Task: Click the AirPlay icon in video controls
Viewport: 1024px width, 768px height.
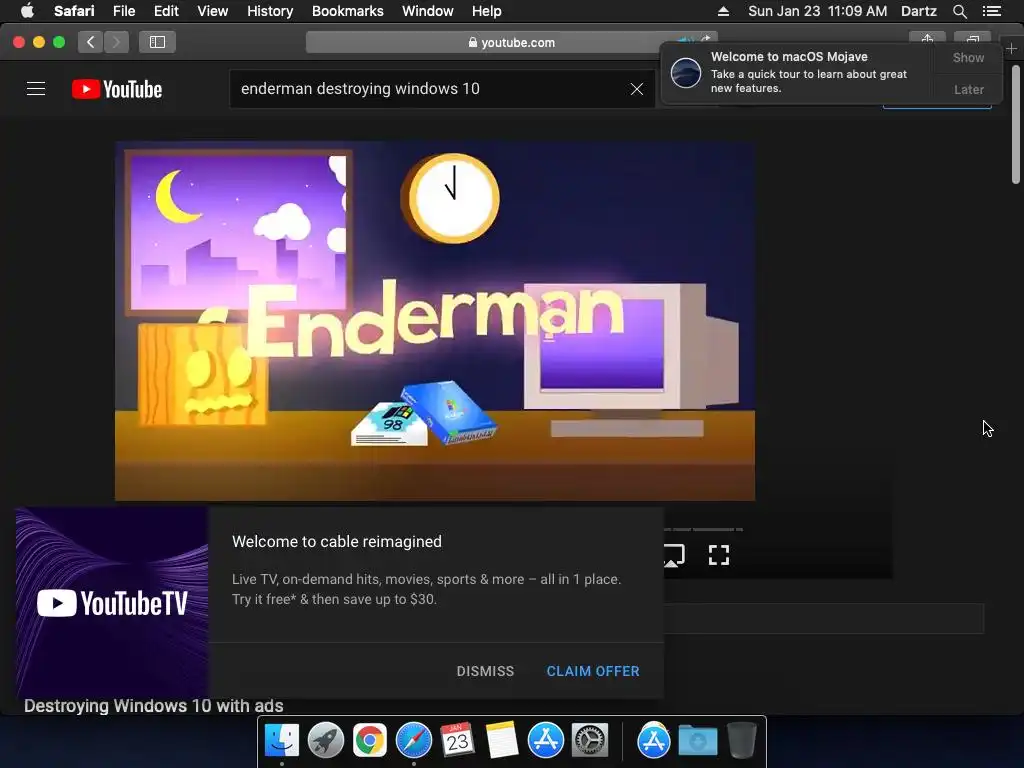Action: 674,555
